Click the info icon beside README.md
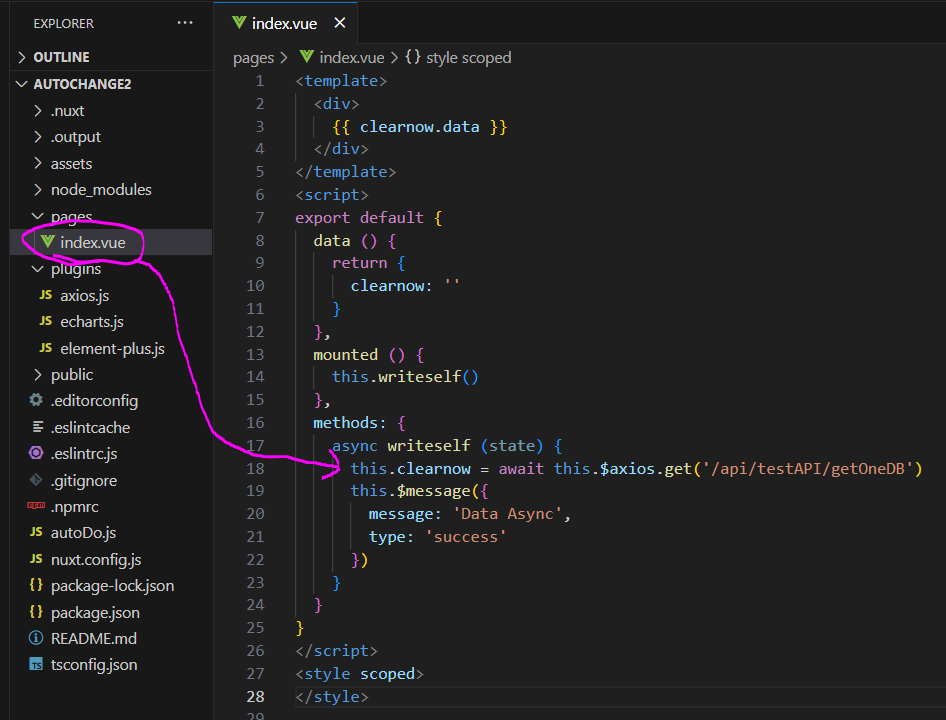 (36, 638)
